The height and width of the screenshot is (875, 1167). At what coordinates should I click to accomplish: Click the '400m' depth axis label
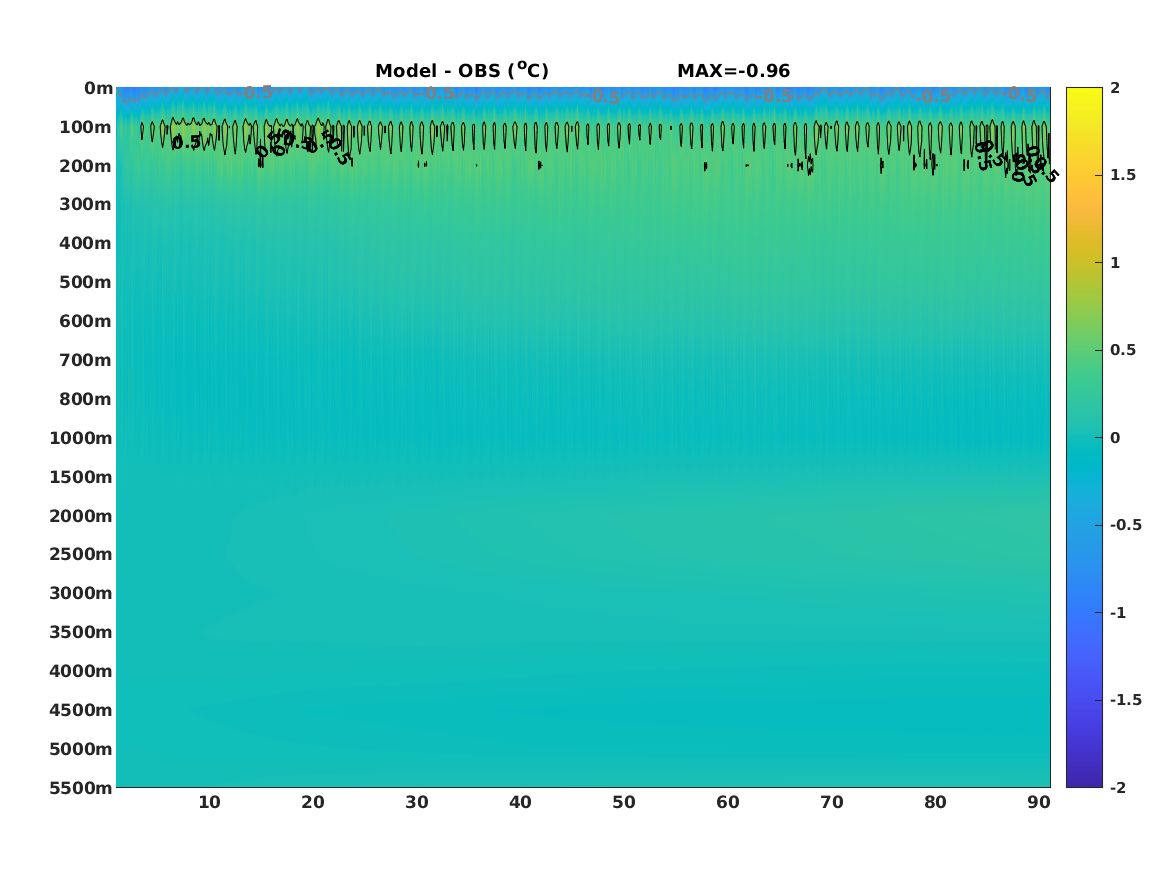[86, 243]
